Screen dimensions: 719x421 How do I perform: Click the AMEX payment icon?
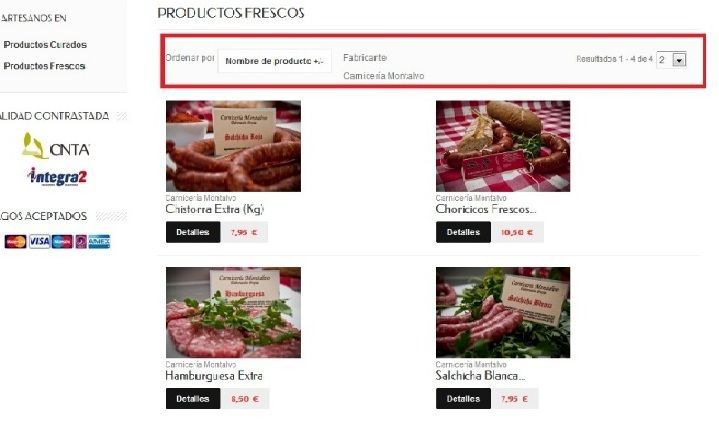(x=99, y=242)
